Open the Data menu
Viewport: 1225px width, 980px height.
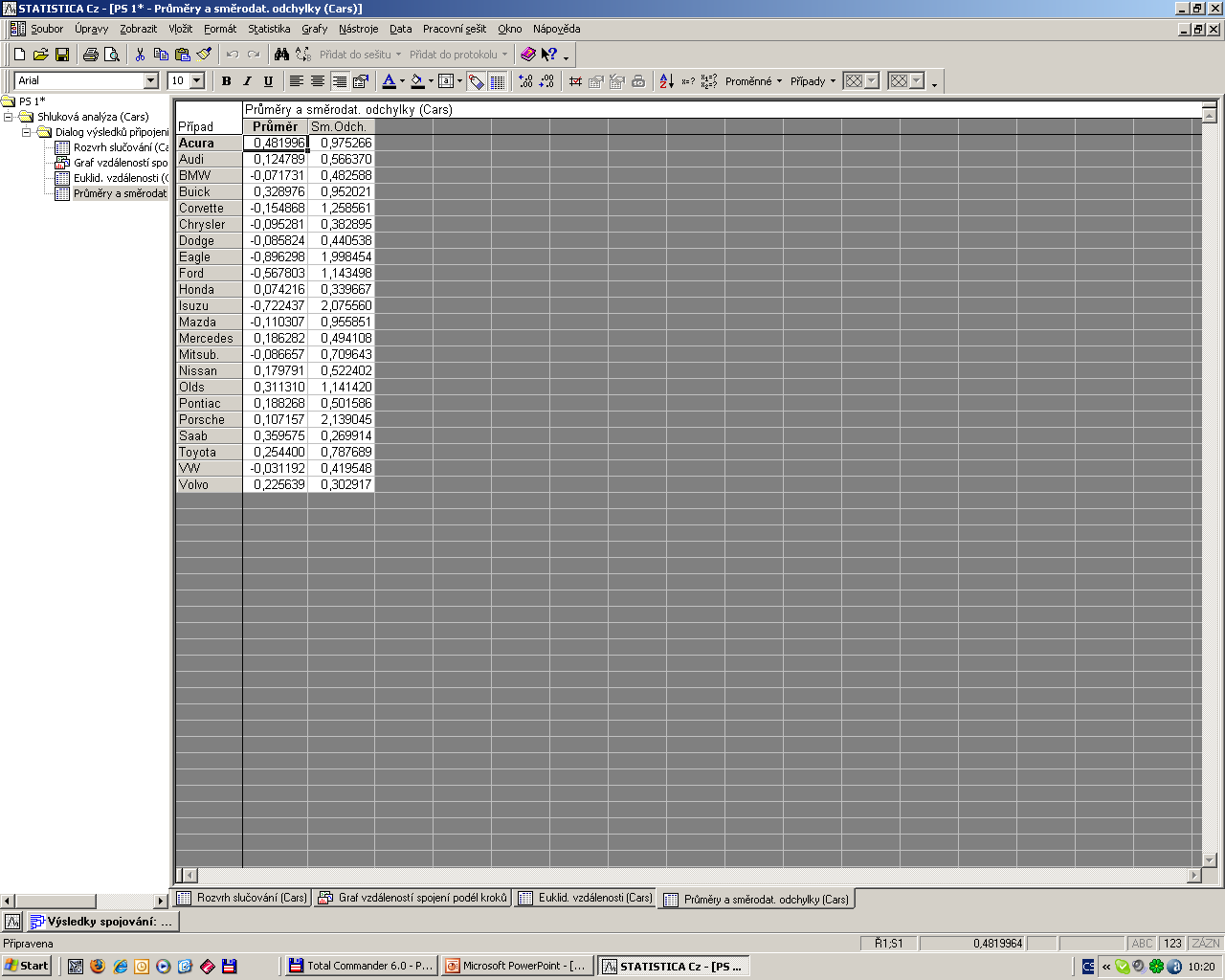(401, 29)
